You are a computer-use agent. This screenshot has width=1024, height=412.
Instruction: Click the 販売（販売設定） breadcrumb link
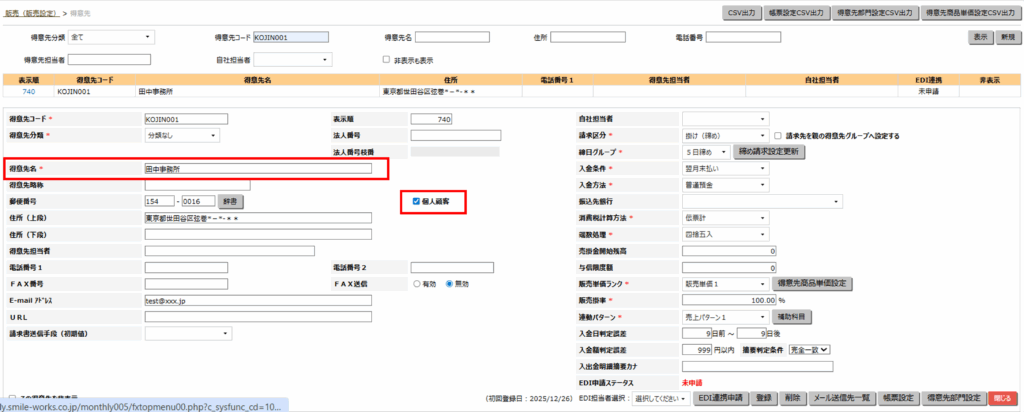[x=31, y=13]
